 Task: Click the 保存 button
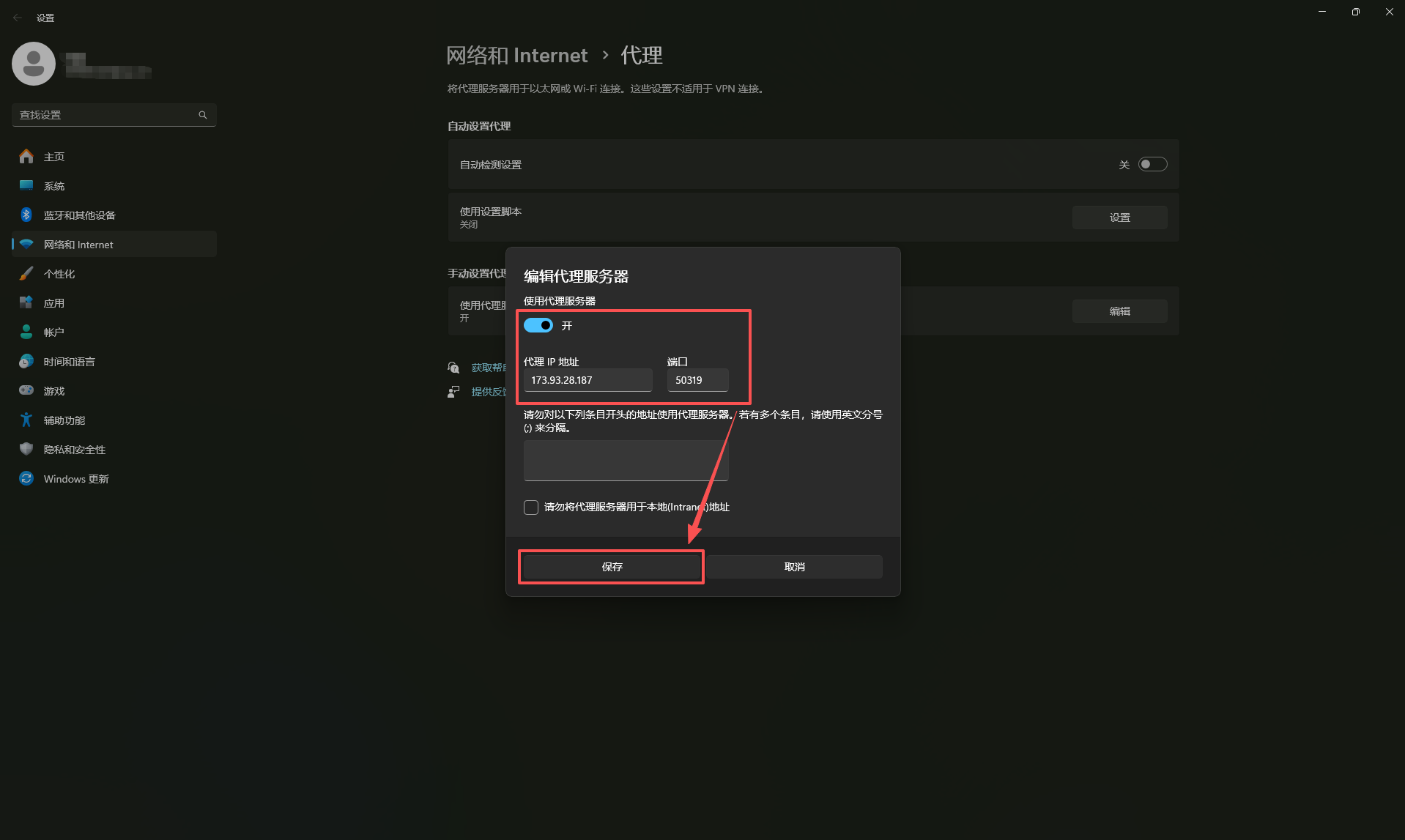[612, 567]
